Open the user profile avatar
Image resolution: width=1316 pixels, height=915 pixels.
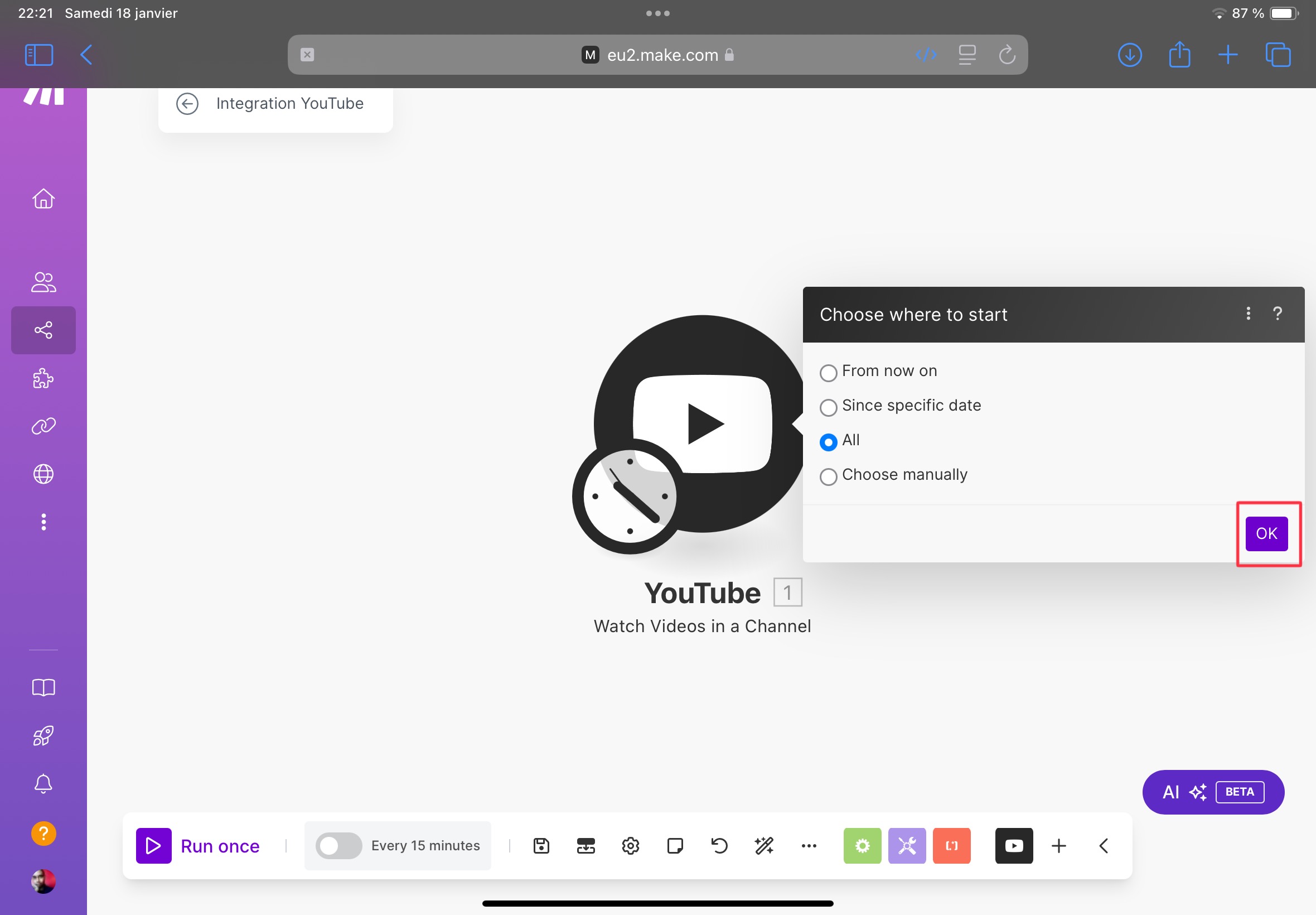coord(43,881)
